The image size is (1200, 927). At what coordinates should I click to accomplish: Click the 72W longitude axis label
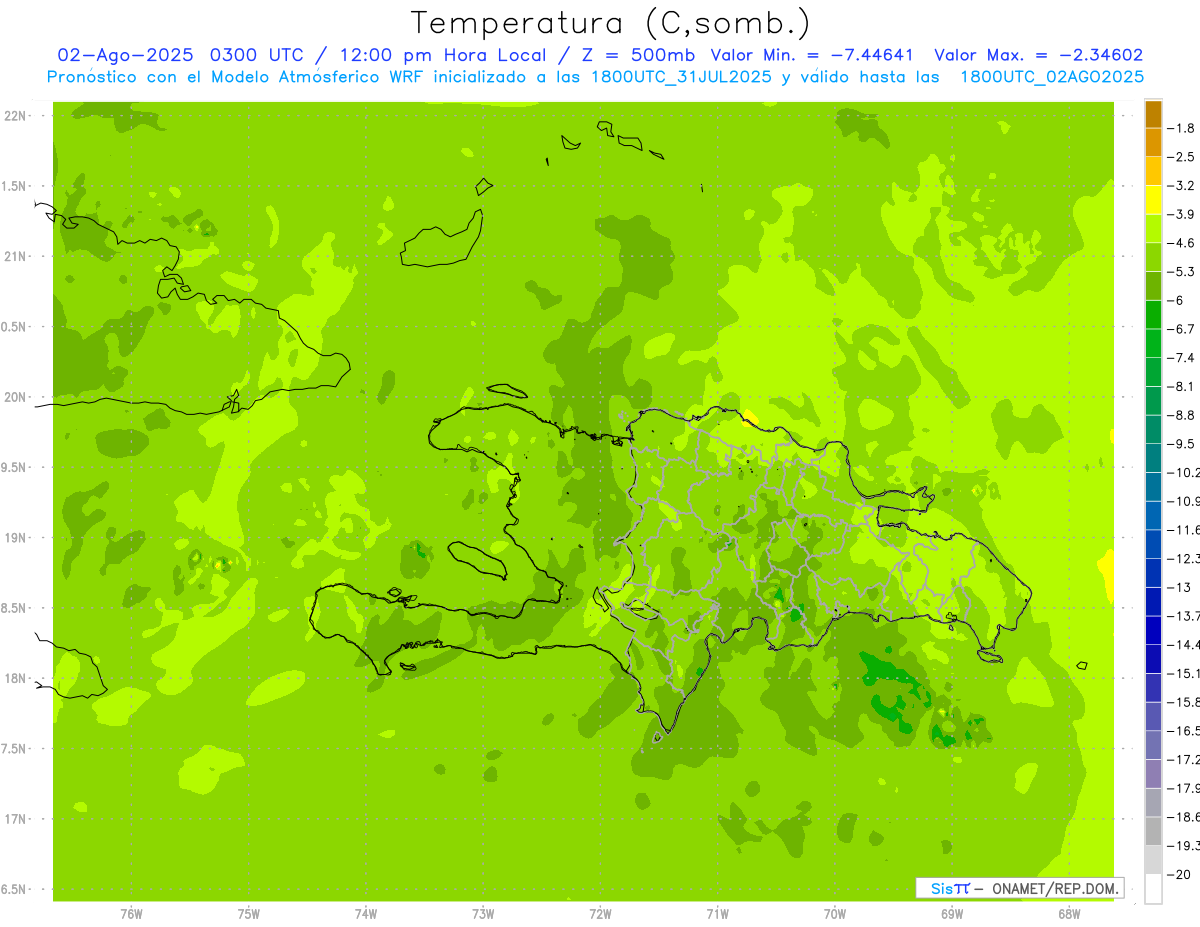[x=600, y=914]
